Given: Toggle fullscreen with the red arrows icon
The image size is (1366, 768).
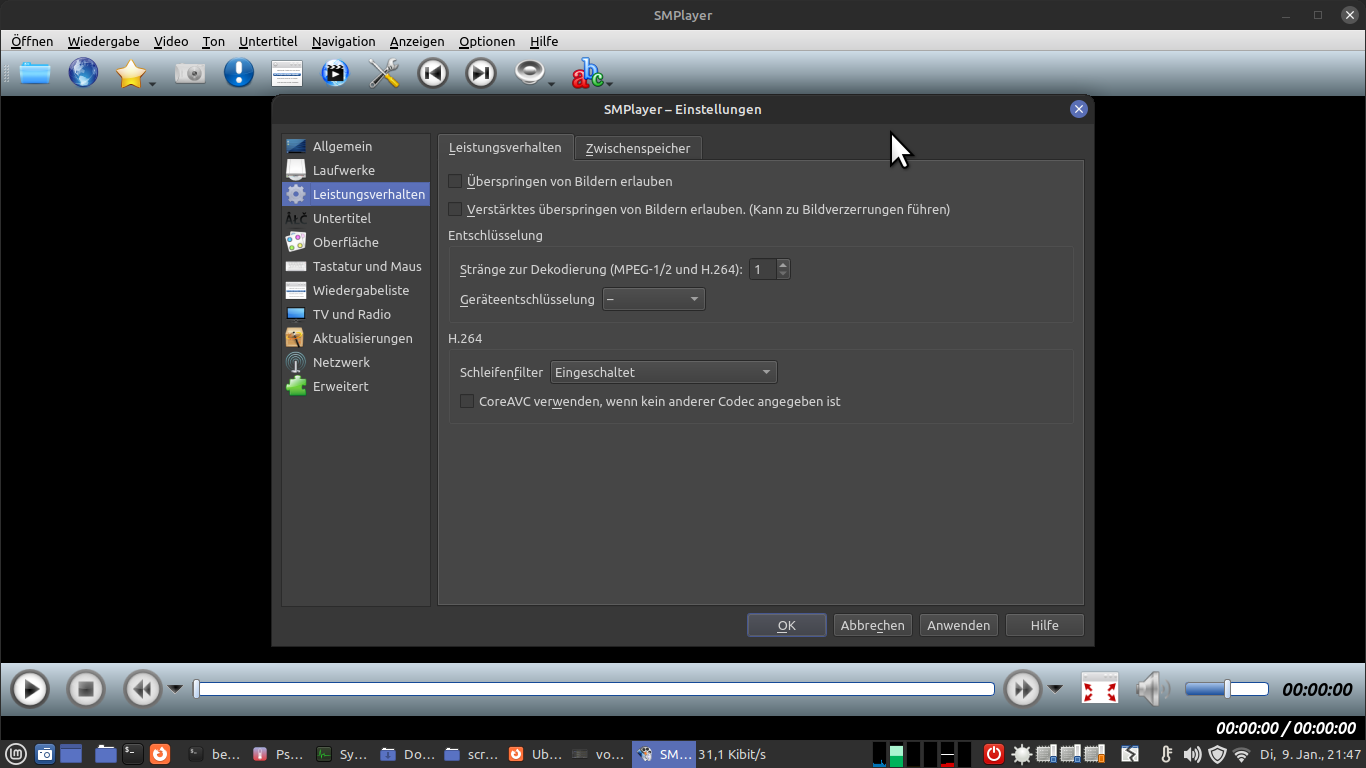Looking at the screenshot, I should pyautogui.click(x=1100, y=689).
